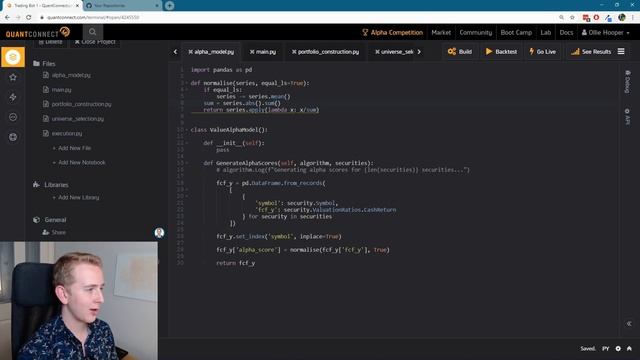Open the Lab menu item
The height and width of the screenshot is (360, 640).
point(546,32)
